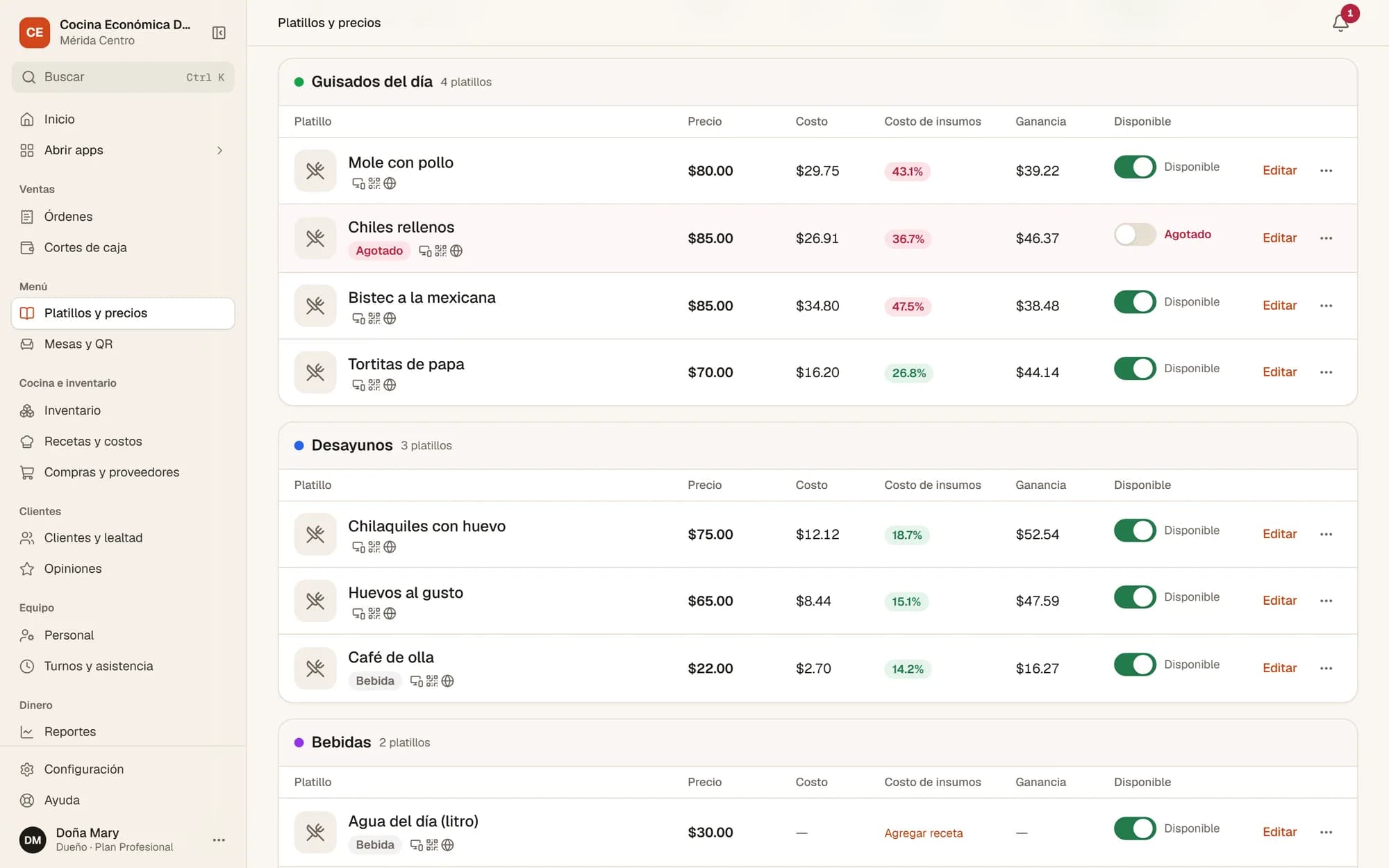The width and height of the screenshot is (1389, 868).
Task: Open more options for Chilaquiles con huevo
Action: 1326,534
